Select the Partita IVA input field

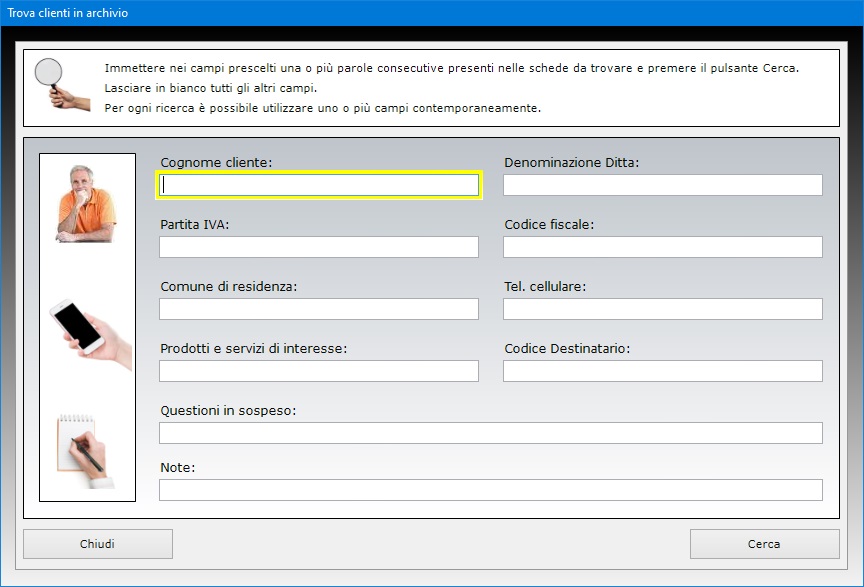click(x=319, y=247)
